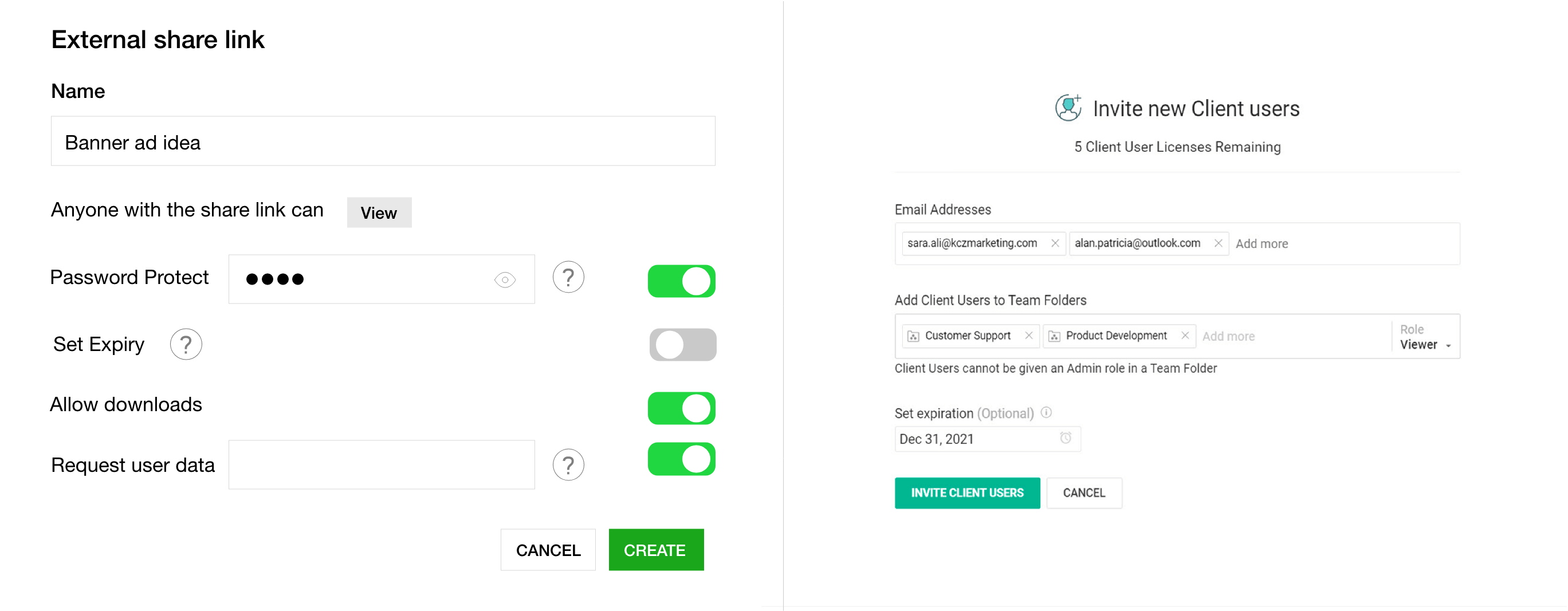Image resolution: width=1568 pixels, height=611 pixels.
Task: Switch off Request user data toggle
Action: (681, 459)
